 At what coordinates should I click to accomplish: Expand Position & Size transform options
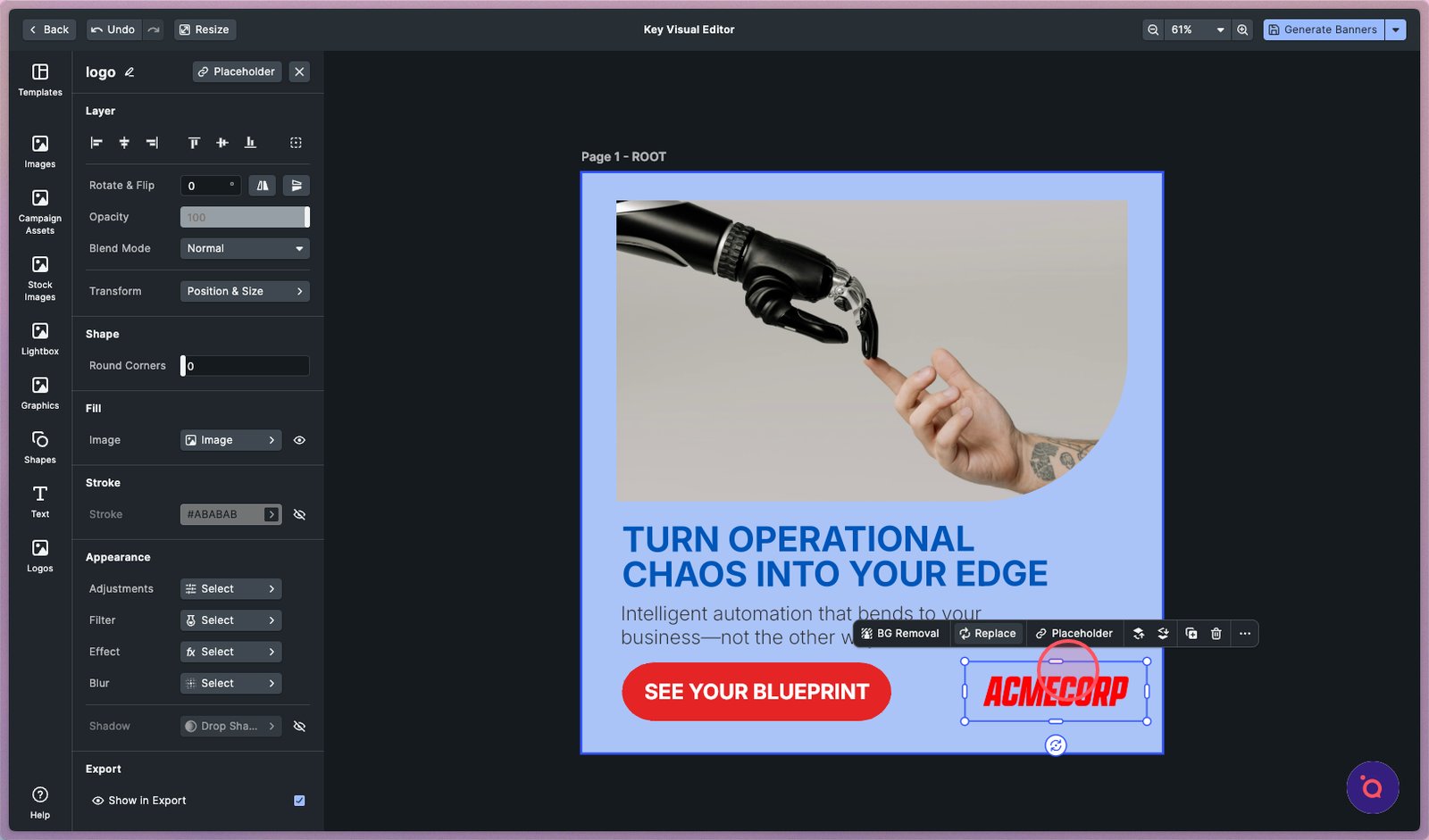(x=245, y=291)
